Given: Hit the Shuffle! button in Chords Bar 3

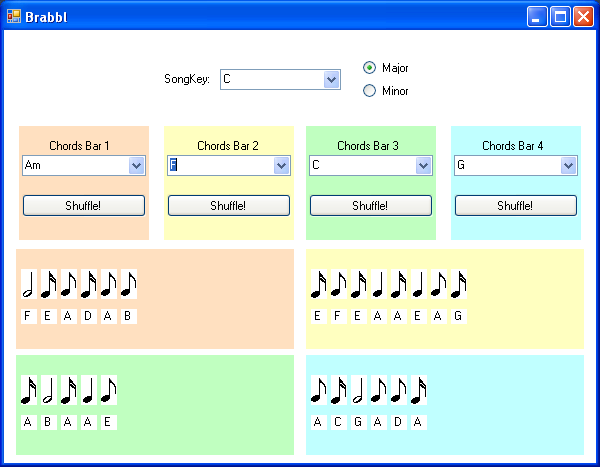Looking at the screenshot, I should pyautogui.click(x=371, y=206).
